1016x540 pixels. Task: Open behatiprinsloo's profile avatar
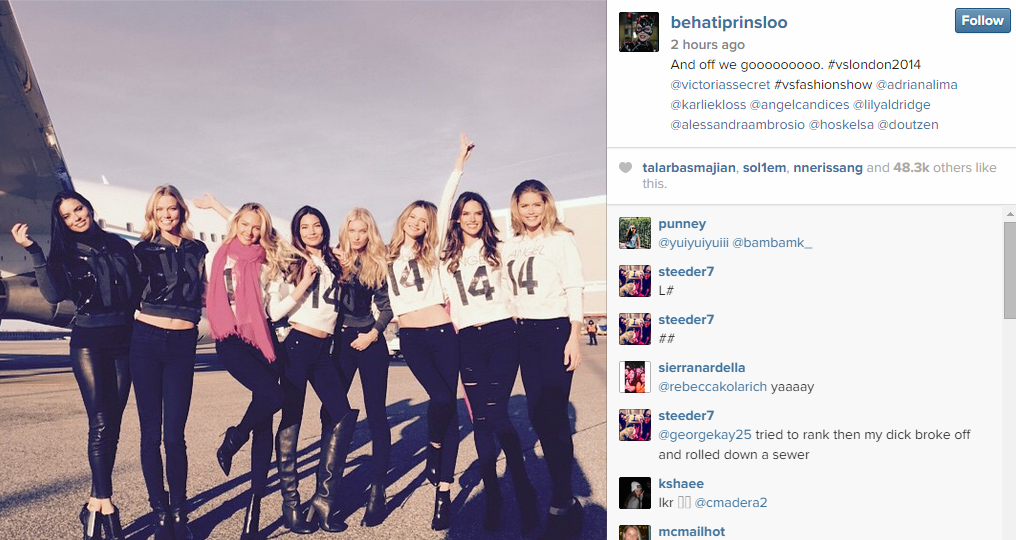(639, 32)
